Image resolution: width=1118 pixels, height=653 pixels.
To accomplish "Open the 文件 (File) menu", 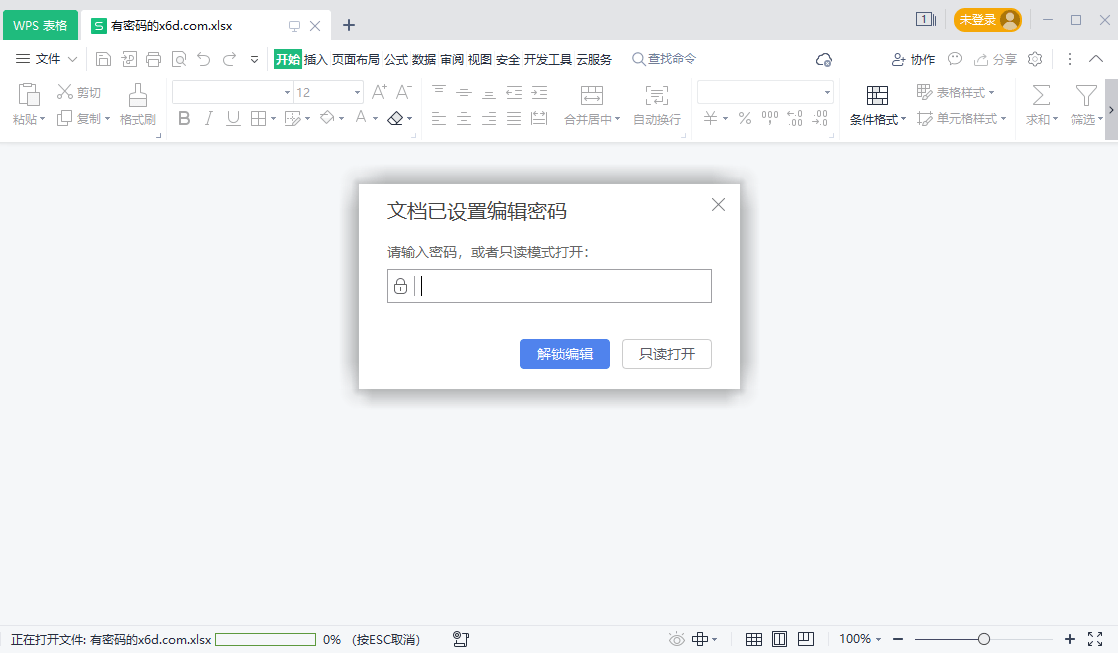I will coord(47,59).
